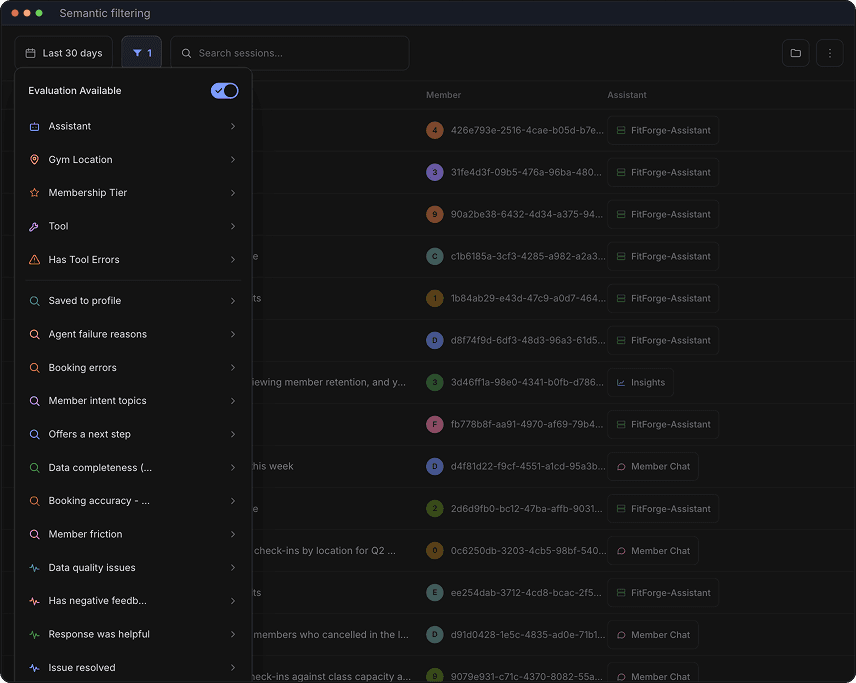This screenshot has height=683, width=856.
Task: Click the Issue resolved pulse icon
Action: point(34,668)
